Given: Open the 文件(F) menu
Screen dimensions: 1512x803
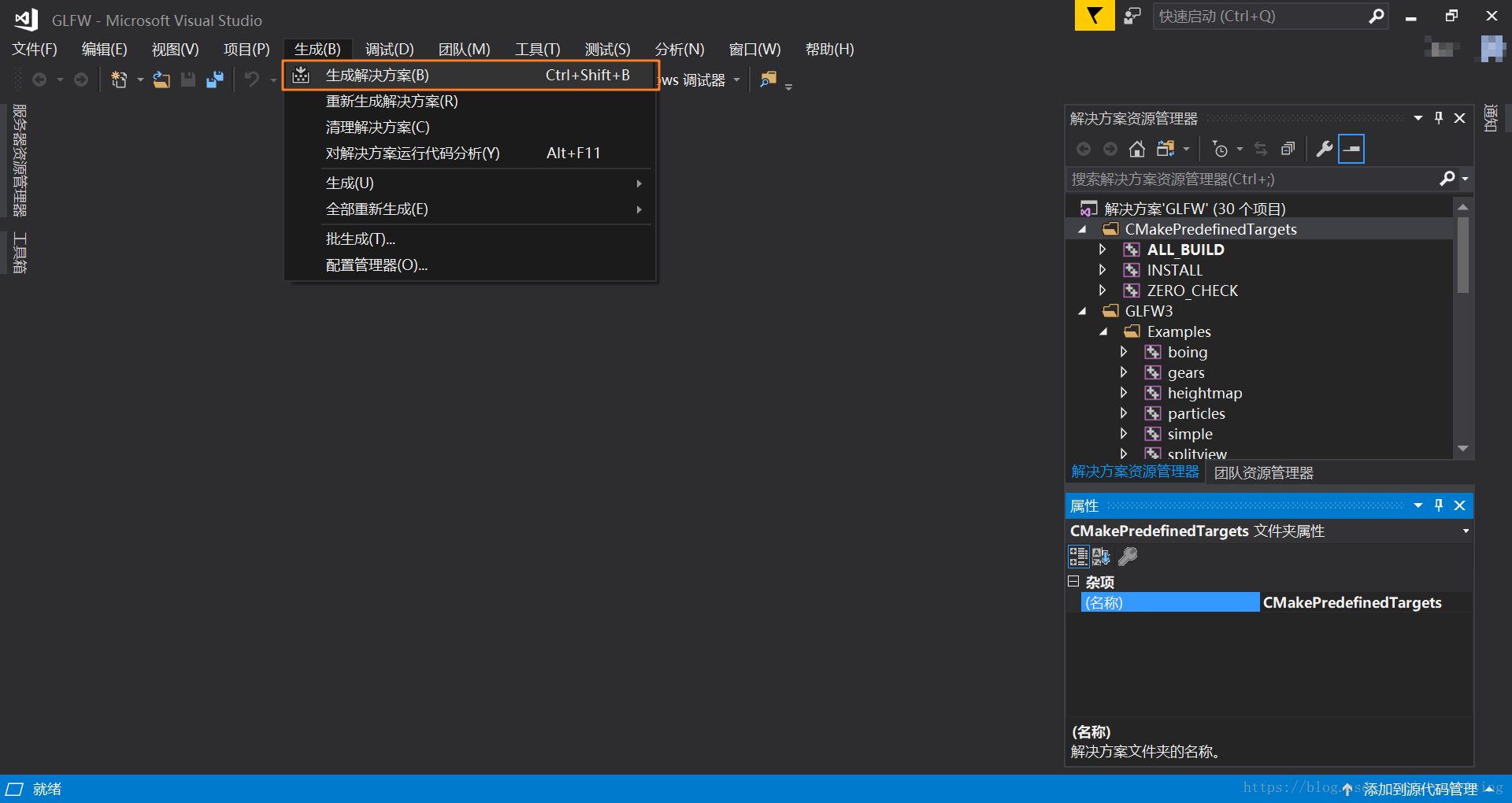Looking at the screenshot, I should pyautogui.click(x=35, y=50).
